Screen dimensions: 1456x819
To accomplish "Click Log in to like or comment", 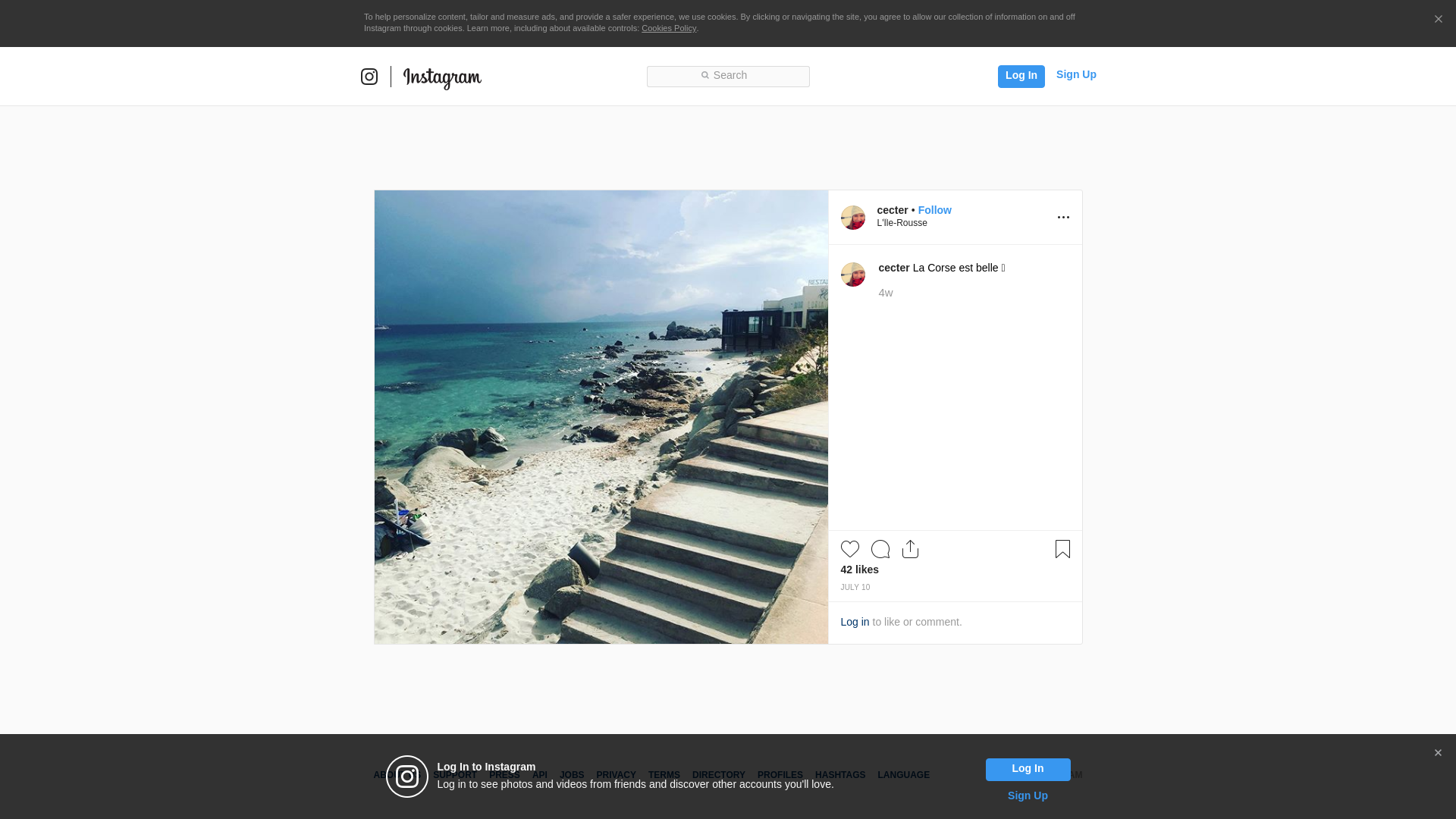I will coord(855,622).
